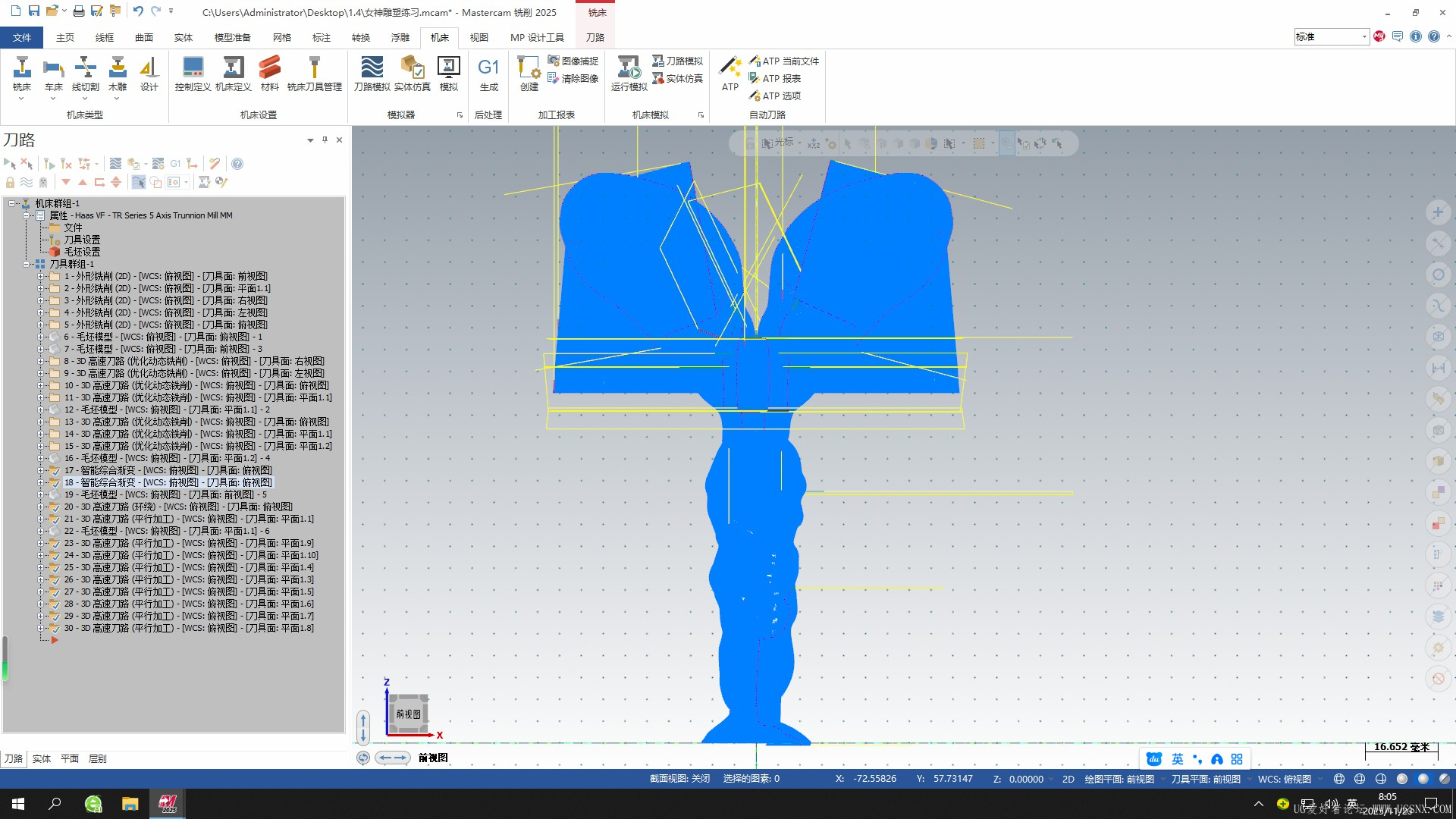Click the 刀路模拟 backplot icon in ribbon

tap(372, 68)
